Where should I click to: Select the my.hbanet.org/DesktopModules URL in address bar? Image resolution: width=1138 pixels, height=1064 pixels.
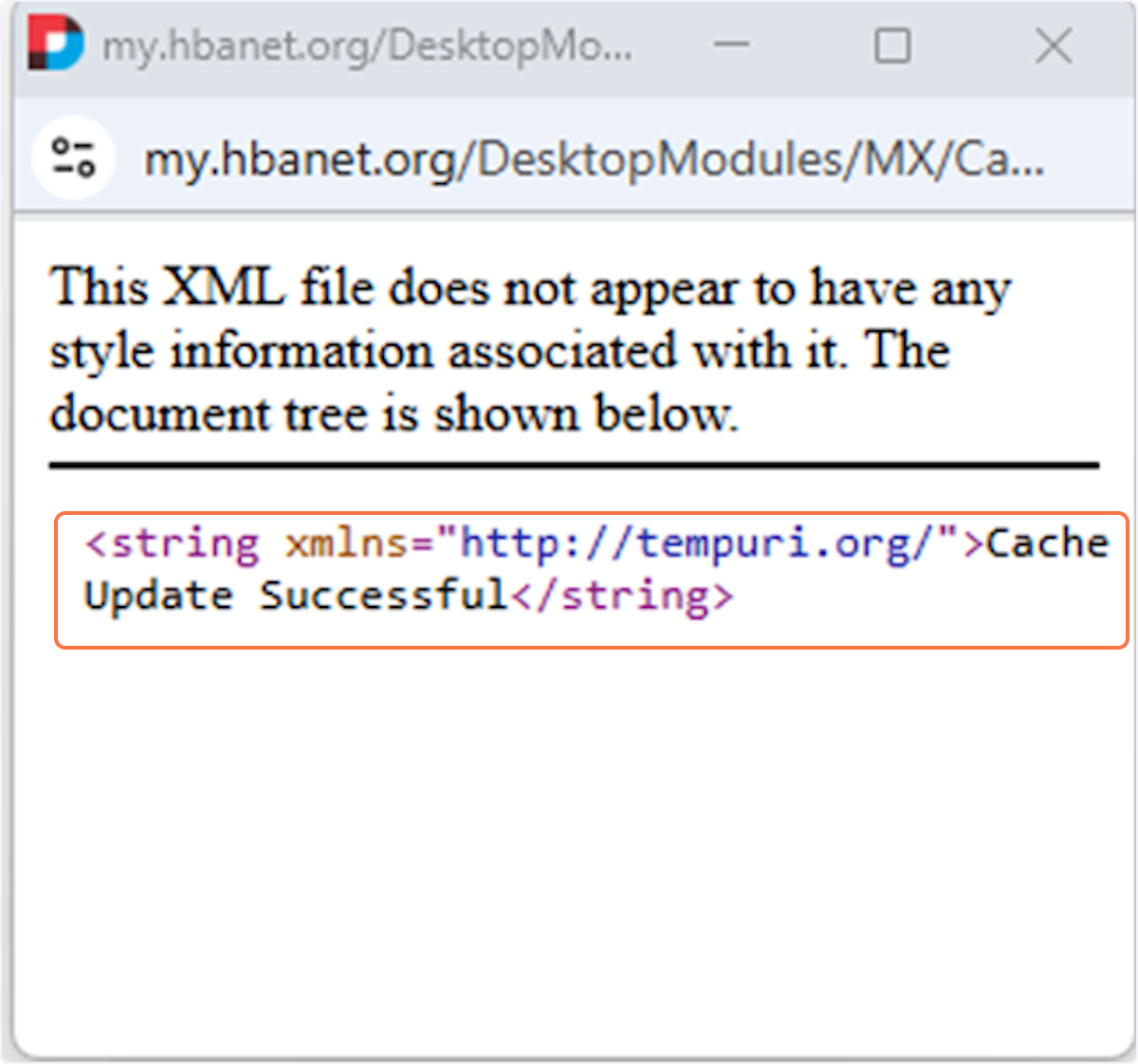pyautogui.click(x=594, y=159)
